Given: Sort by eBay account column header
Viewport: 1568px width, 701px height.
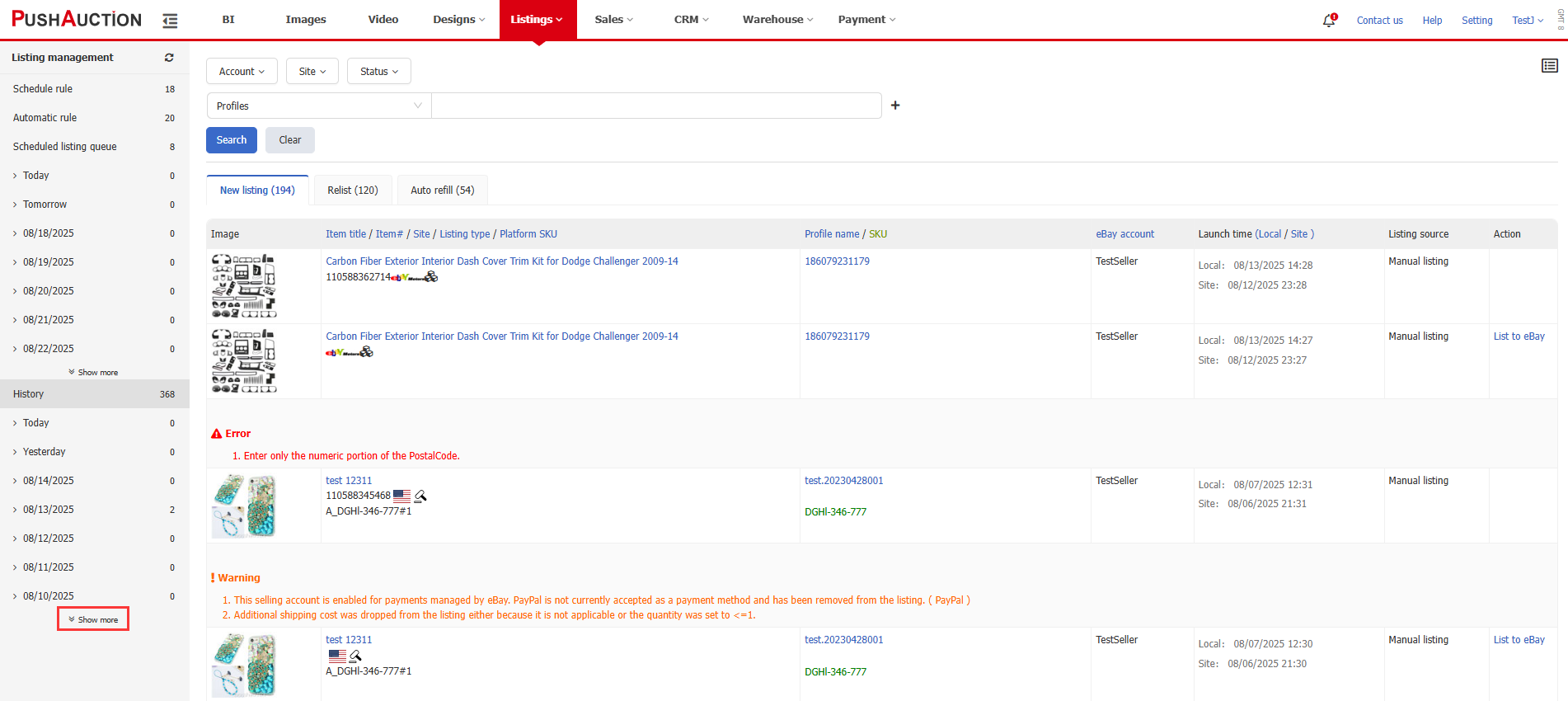Looking at the screenshot, I should point(1124,234).
